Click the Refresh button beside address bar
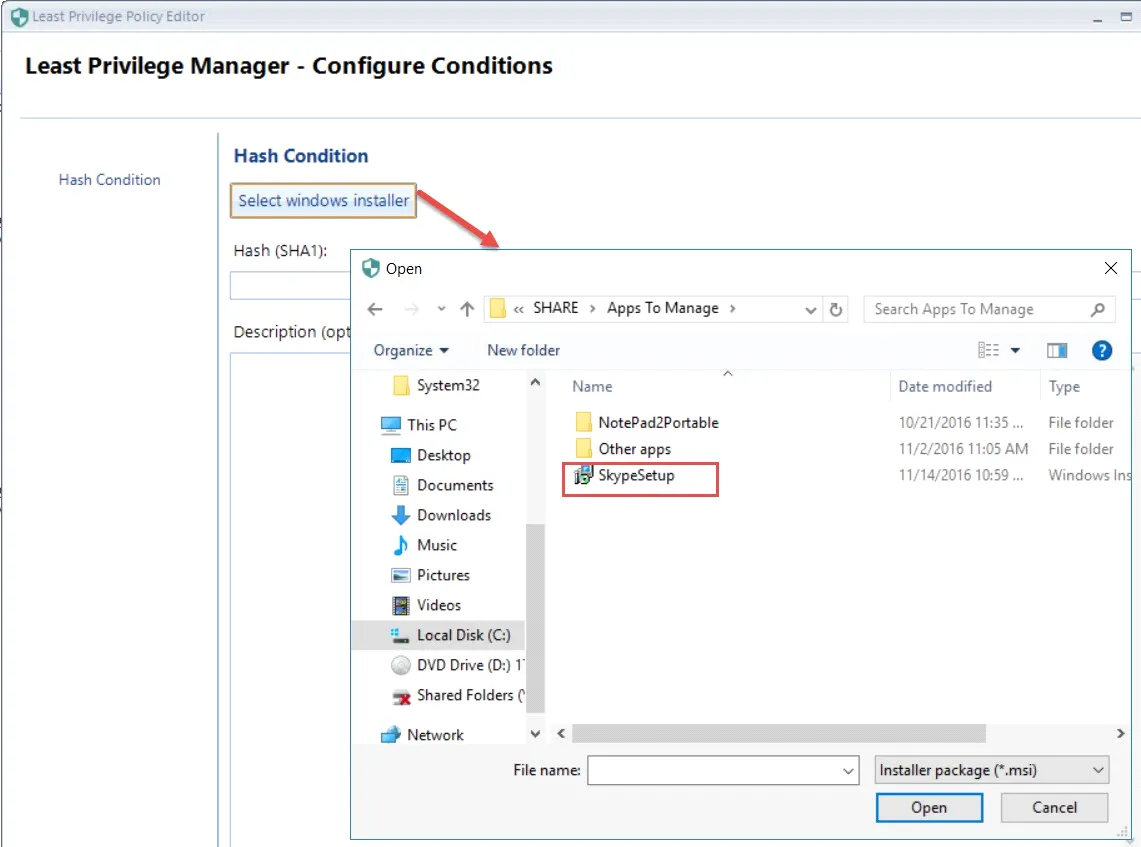The height and width of the screenshot is (847, 1141). 837,310
